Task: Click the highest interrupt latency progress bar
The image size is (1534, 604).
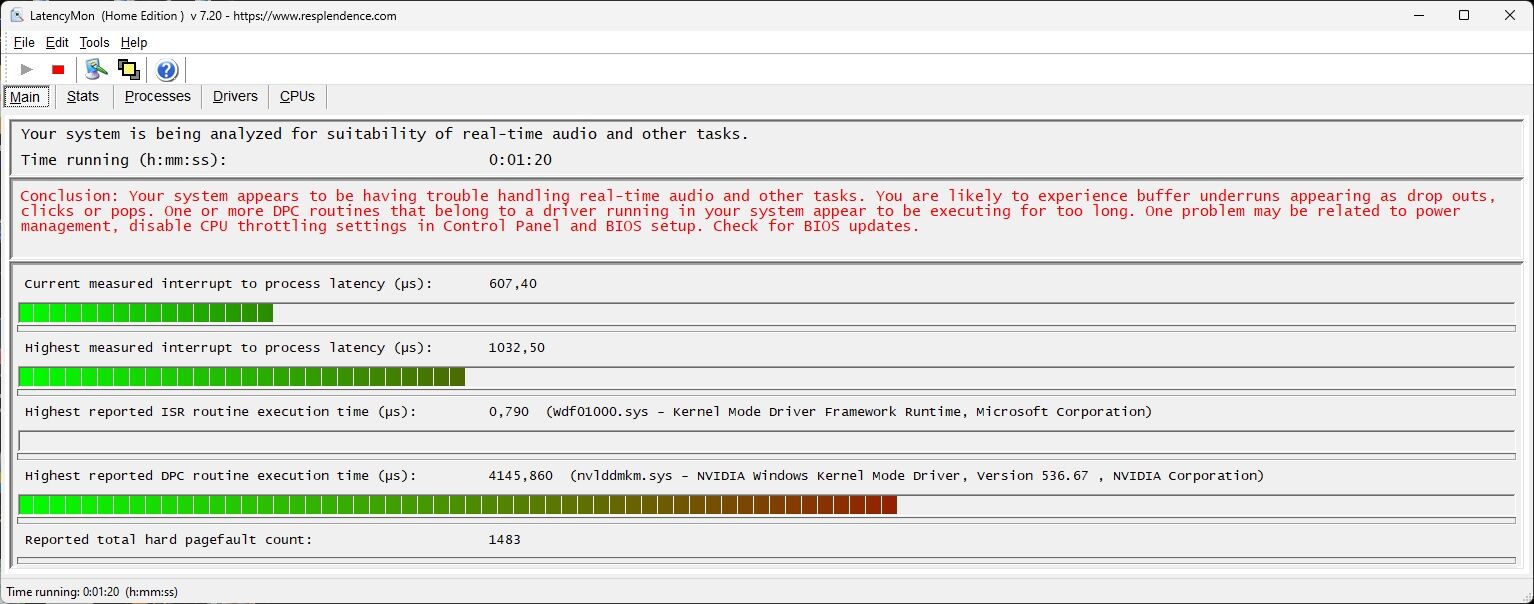Action: pyautogui.click(x=766, y=377)
